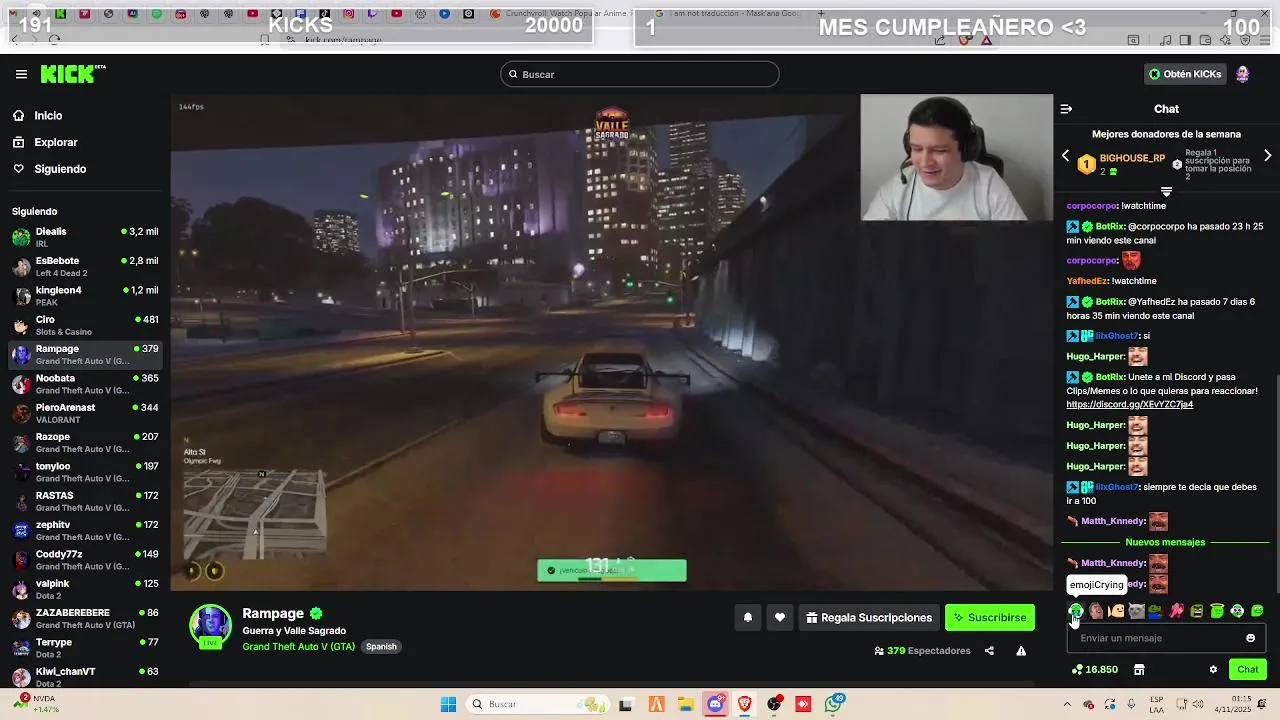This screenshot has width=1280, height=720.
Task: Open the hamburger sidebar menu
Action: (21, 74)
